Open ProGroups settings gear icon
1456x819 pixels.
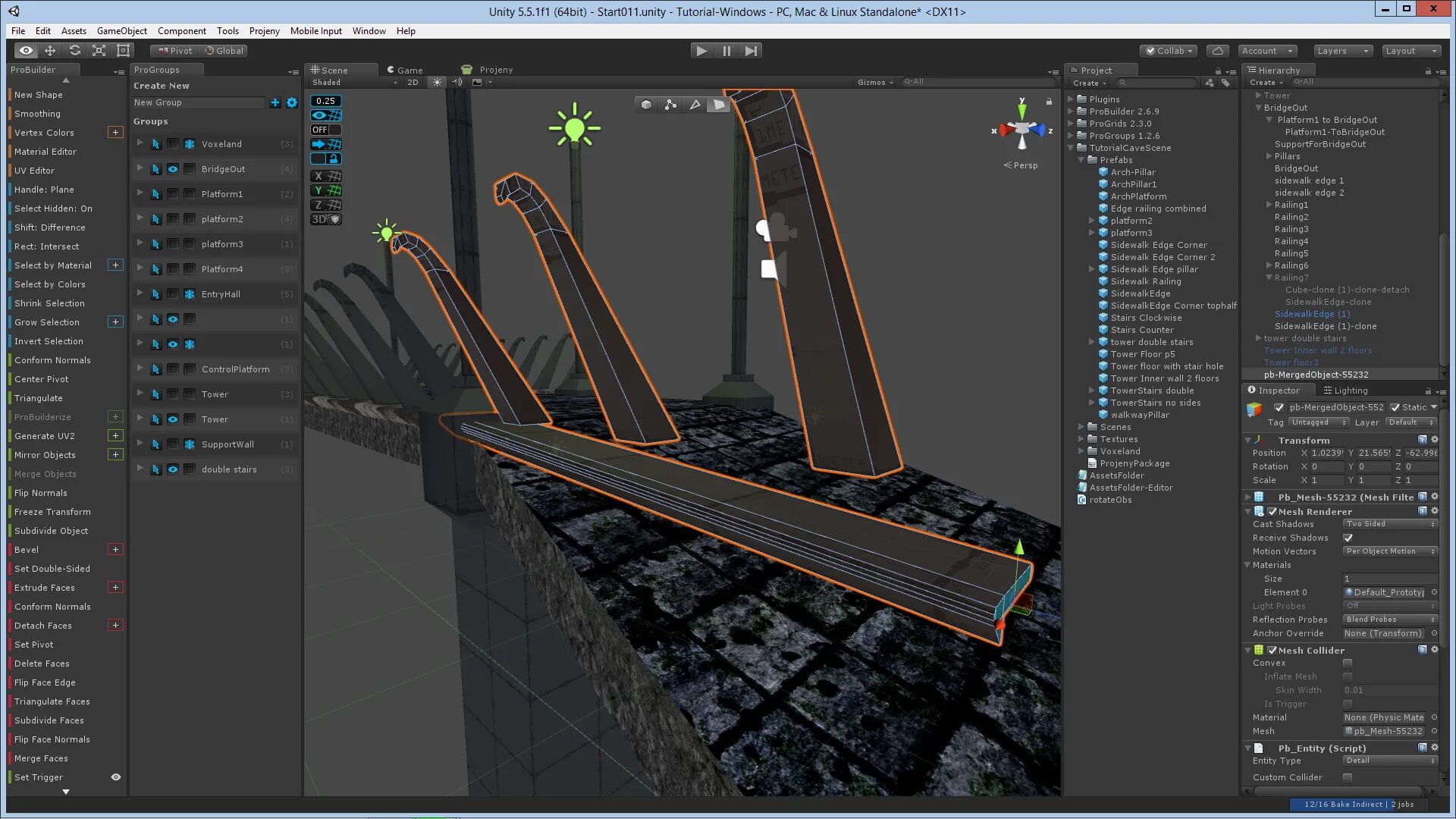(292, 102)
